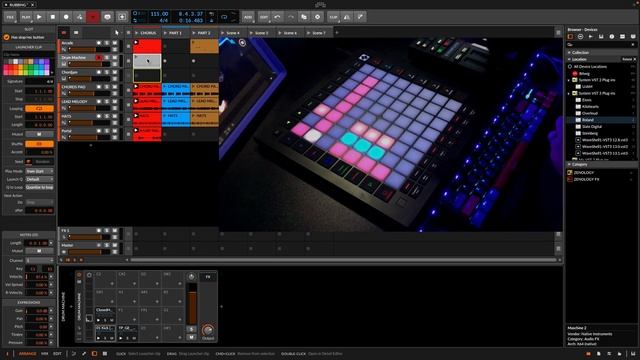Open the Next Action Do dropdown

click(39, 202)
